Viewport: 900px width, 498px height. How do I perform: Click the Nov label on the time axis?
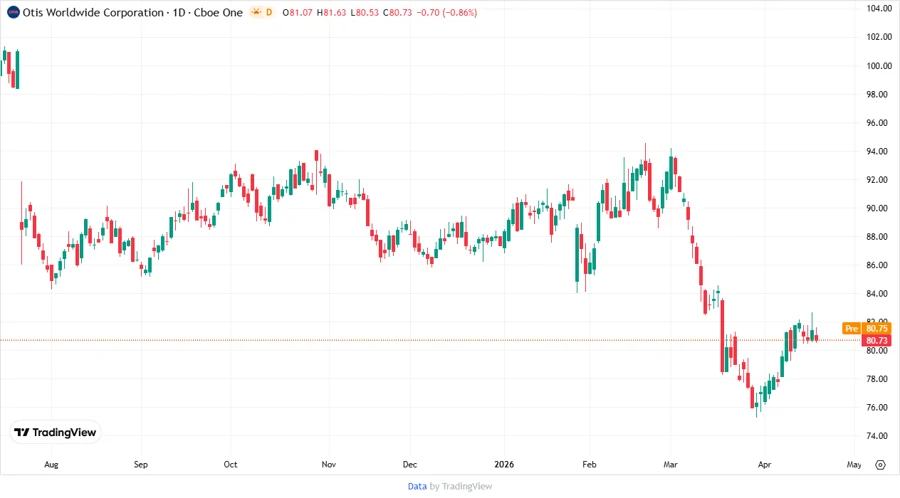click(x=328, y=464)
